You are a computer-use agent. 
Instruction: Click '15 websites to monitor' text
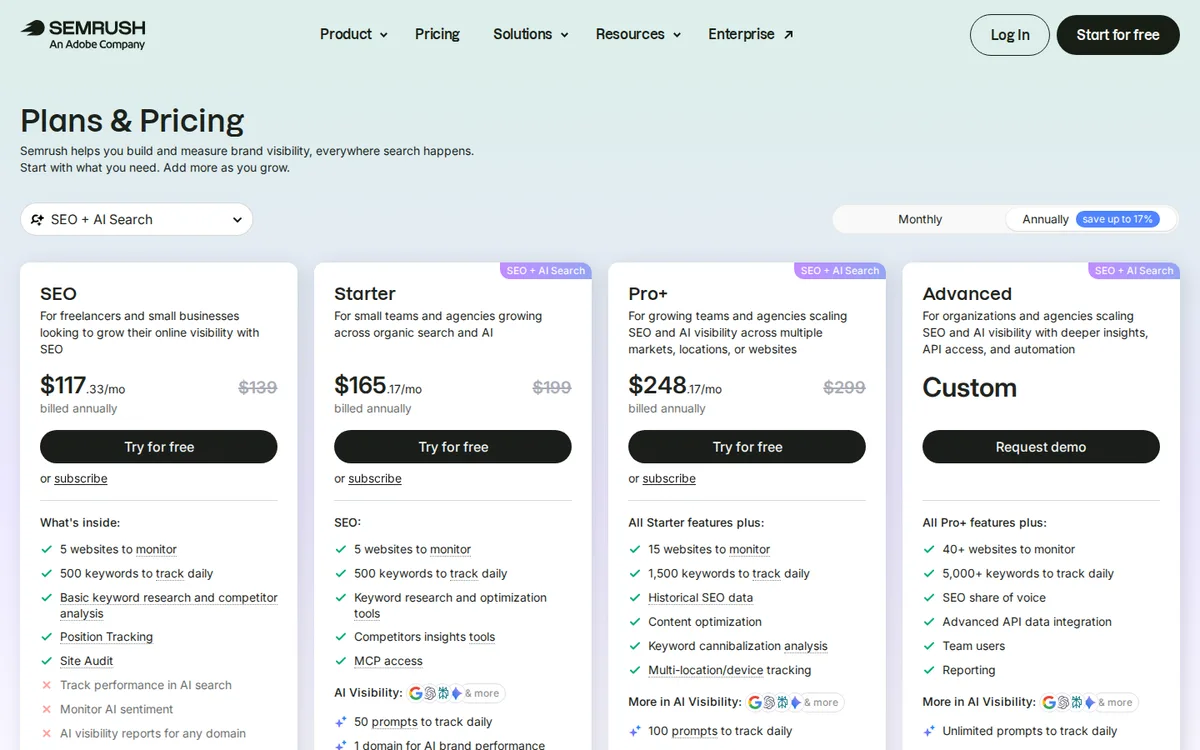point(709,549)
